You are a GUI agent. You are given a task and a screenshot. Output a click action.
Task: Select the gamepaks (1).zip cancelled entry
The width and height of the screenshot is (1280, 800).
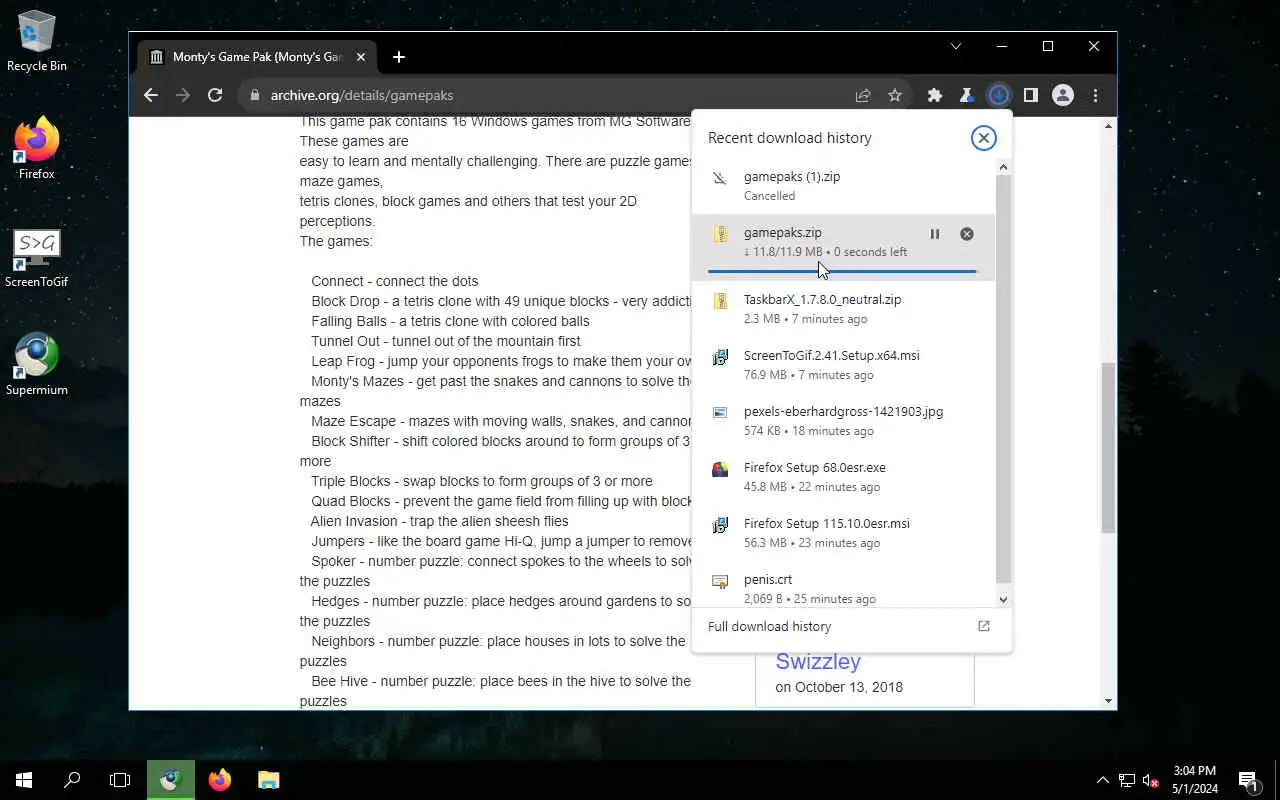(844, 186)
